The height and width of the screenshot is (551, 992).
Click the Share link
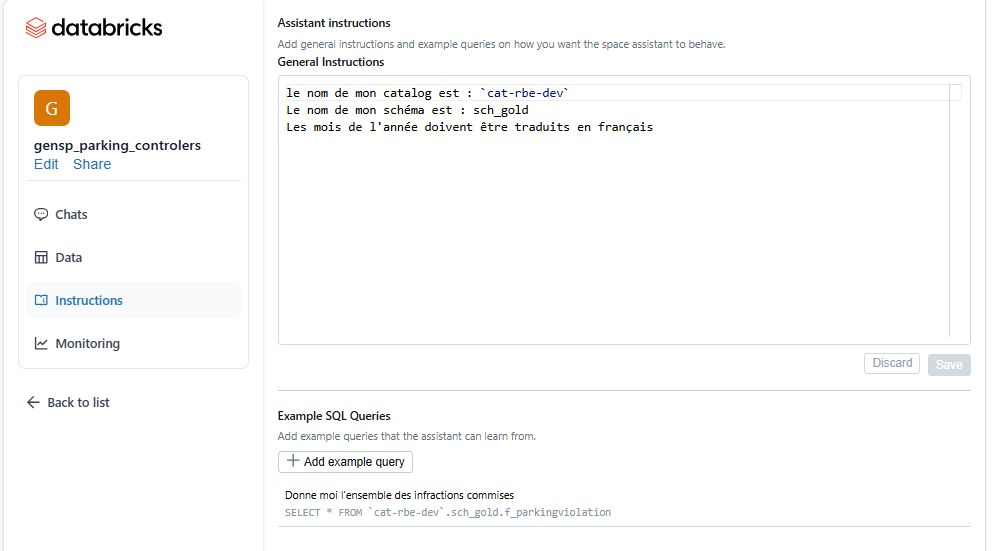(92, 164)
